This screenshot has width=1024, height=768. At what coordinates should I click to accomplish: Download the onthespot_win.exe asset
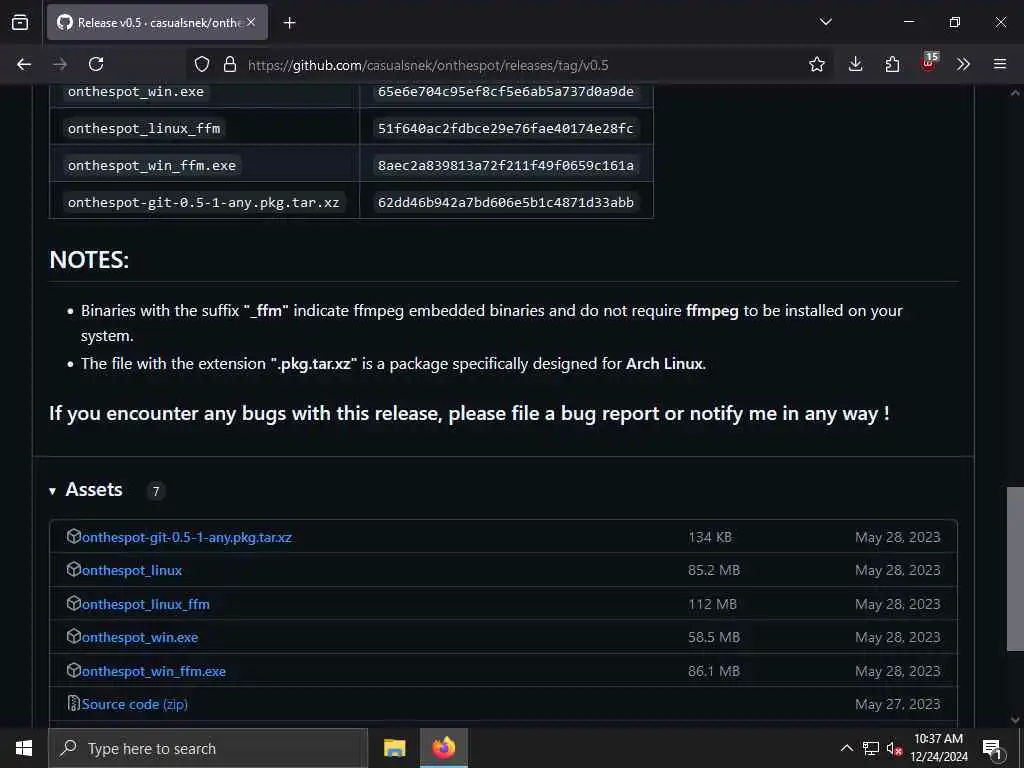(x=140, y=637)
